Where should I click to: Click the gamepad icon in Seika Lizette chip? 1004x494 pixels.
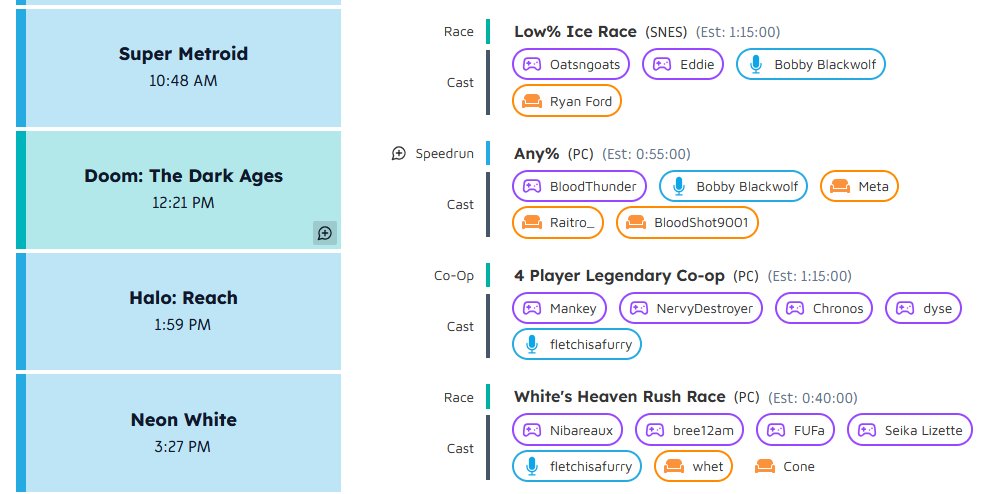(x=867, y=430)
